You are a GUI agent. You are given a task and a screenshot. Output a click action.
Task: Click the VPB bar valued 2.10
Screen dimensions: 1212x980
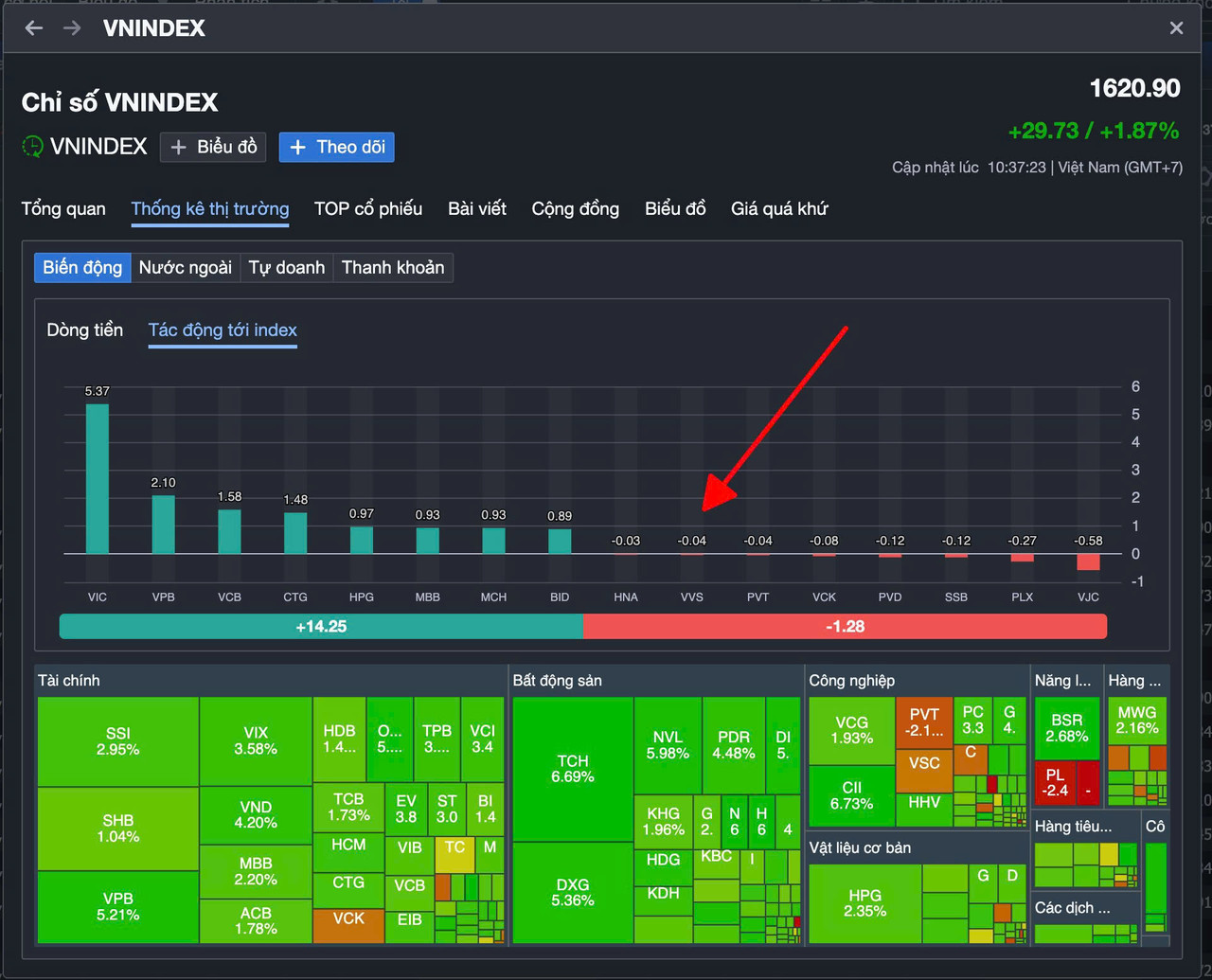point(164,525)
